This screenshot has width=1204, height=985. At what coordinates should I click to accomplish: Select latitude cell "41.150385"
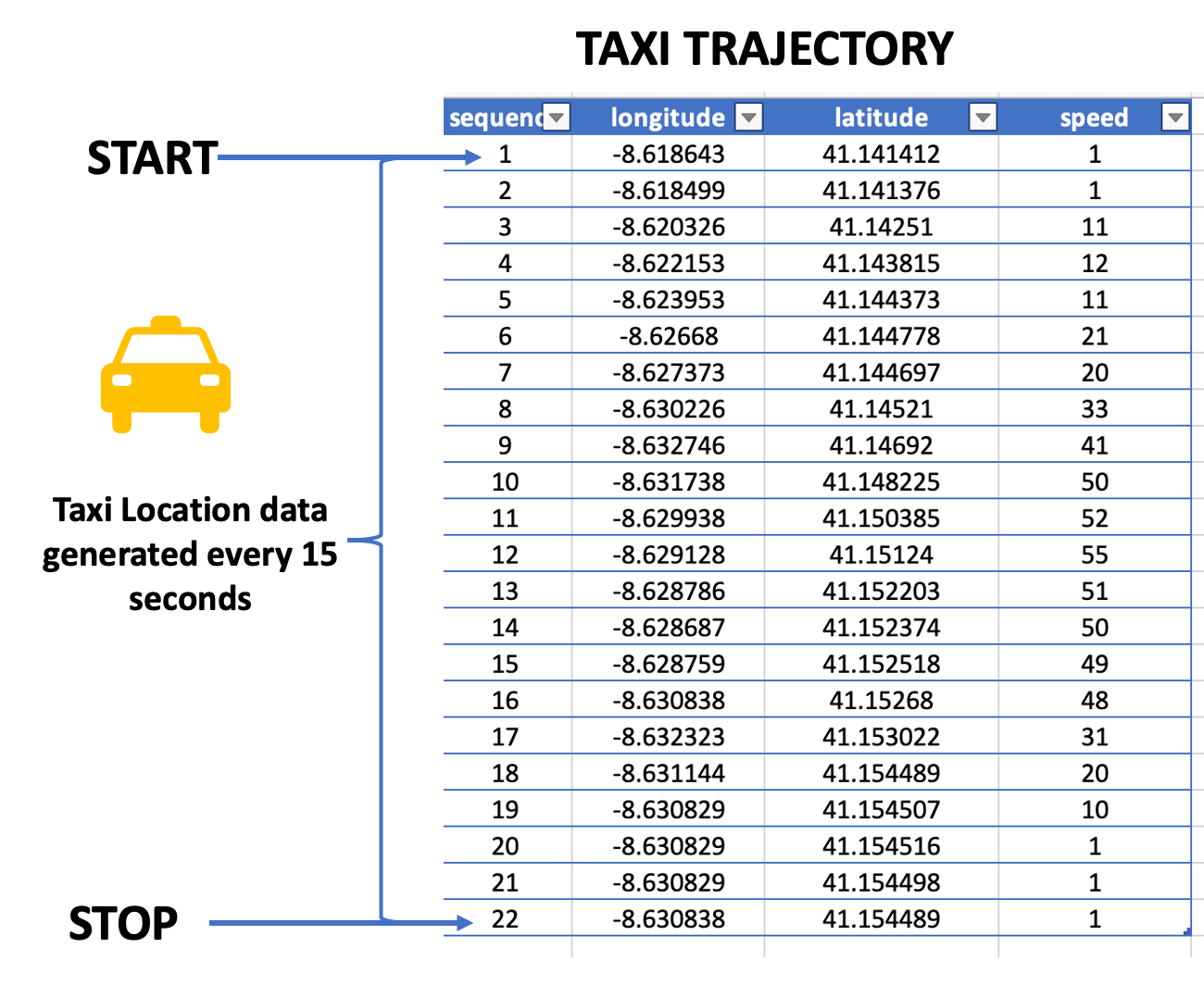point(881,518)
